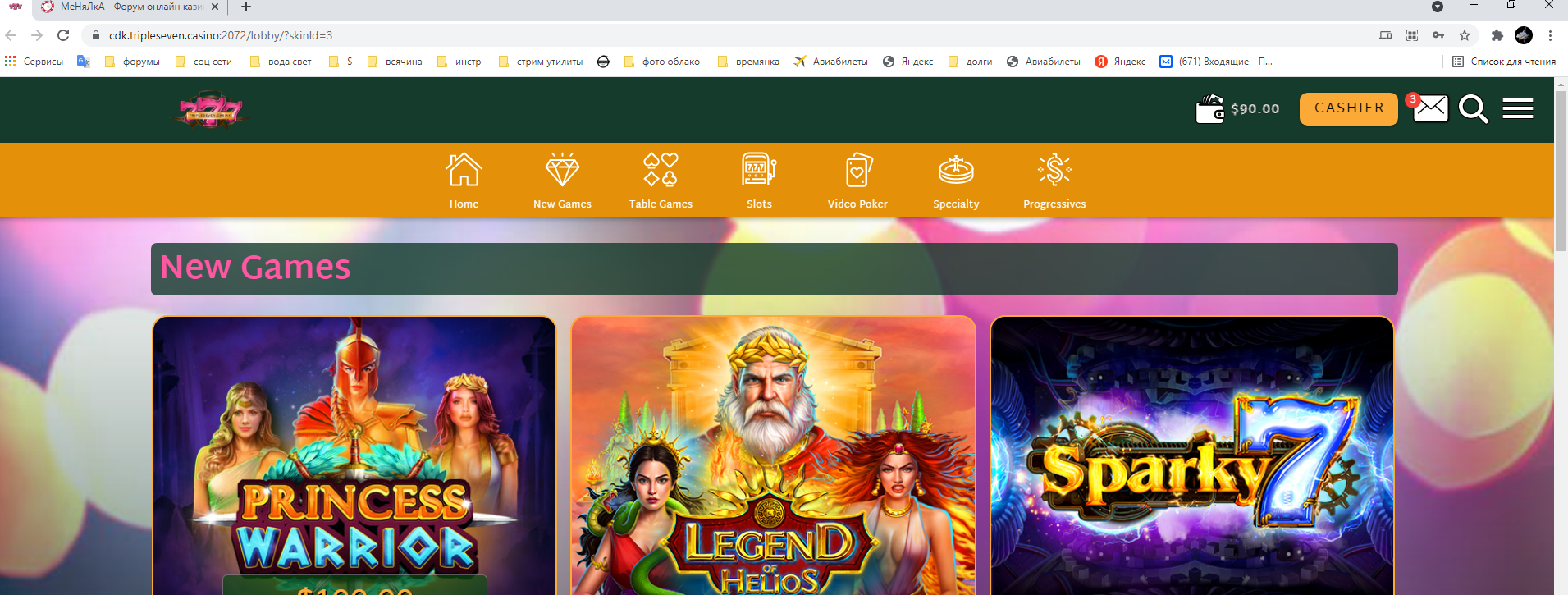Select the Video Poker category
Viewport: 1568px width, 595px height.
857,181
